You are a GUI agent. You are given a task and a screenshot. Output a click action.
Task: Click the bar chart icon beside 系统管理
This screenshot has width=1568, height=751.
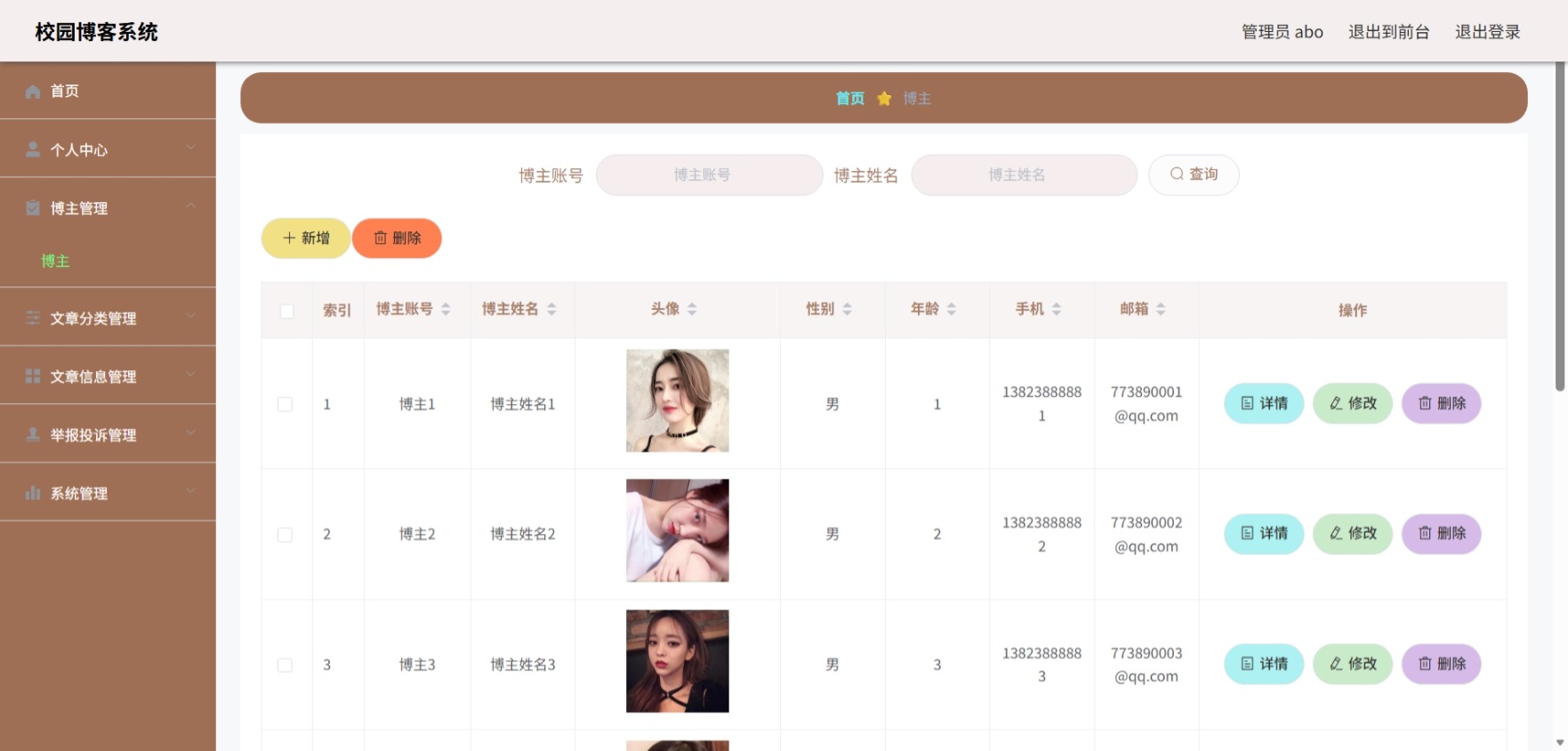tap(33, 493)
